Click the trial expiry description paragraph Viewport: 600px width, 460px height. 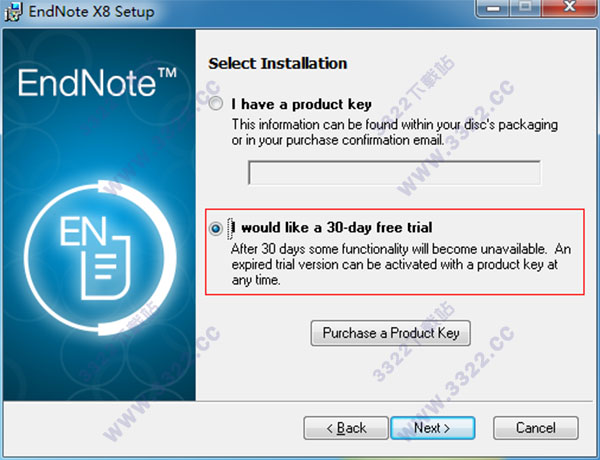[401, 264]
